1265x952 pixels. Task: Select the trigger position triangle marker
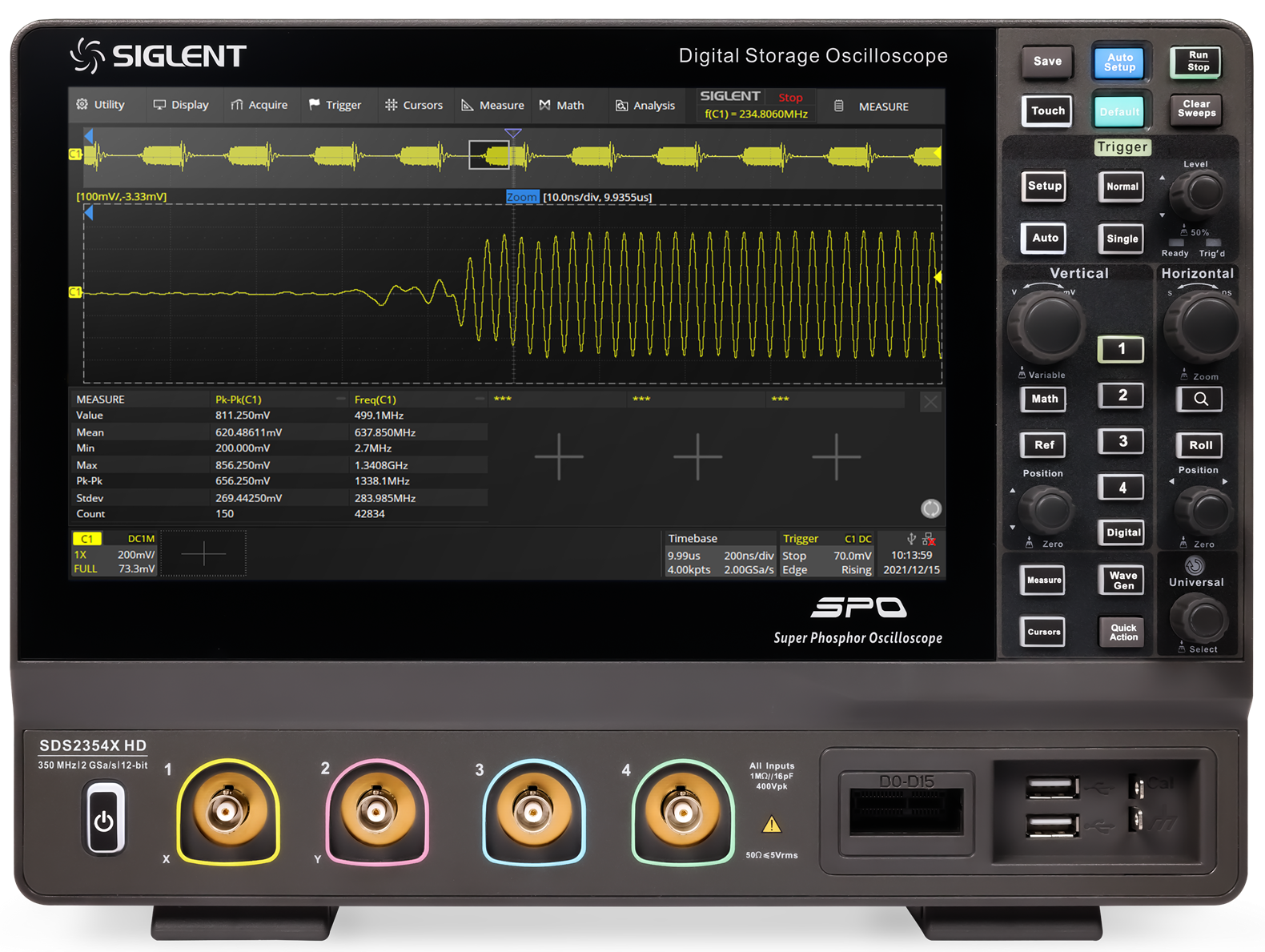point(513,133)
